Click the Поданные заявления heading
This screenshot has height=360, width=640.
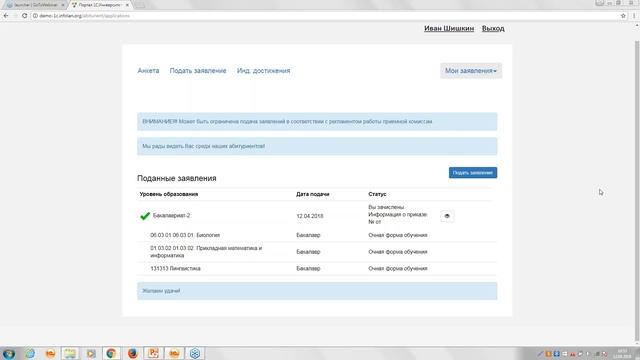177,178
